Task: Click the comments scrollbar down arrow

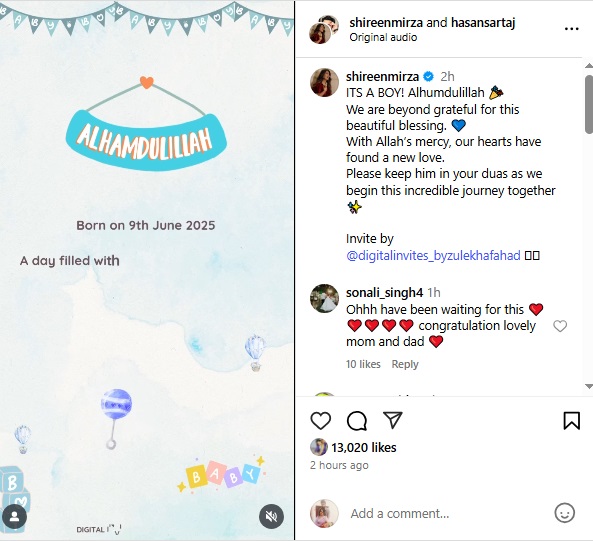Action: coord(588,386)
